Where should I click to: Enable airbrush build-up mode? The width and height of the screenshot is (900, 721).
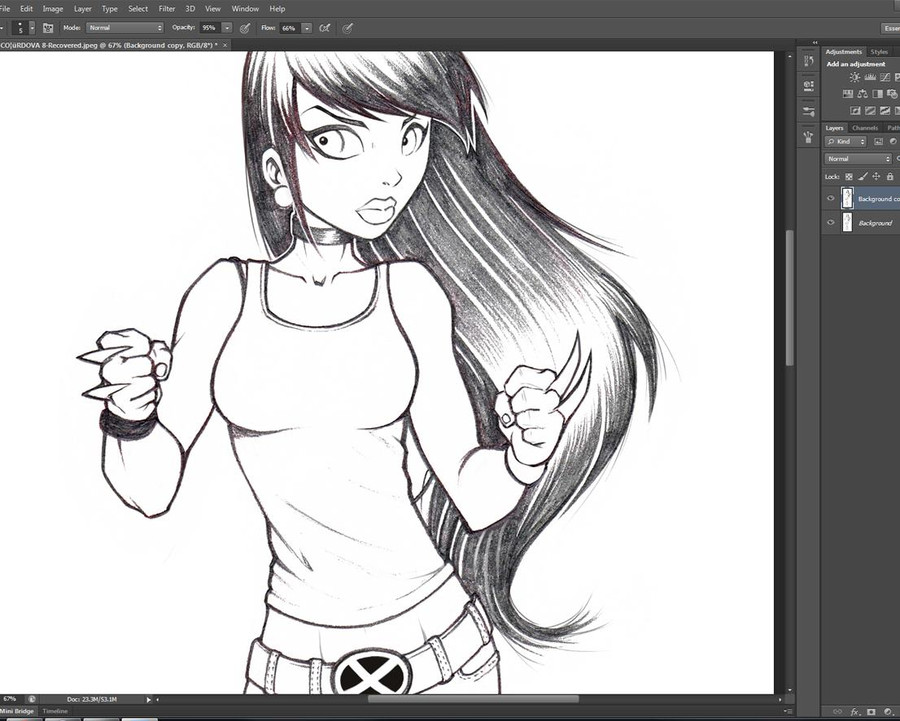(x=325, y=28)
